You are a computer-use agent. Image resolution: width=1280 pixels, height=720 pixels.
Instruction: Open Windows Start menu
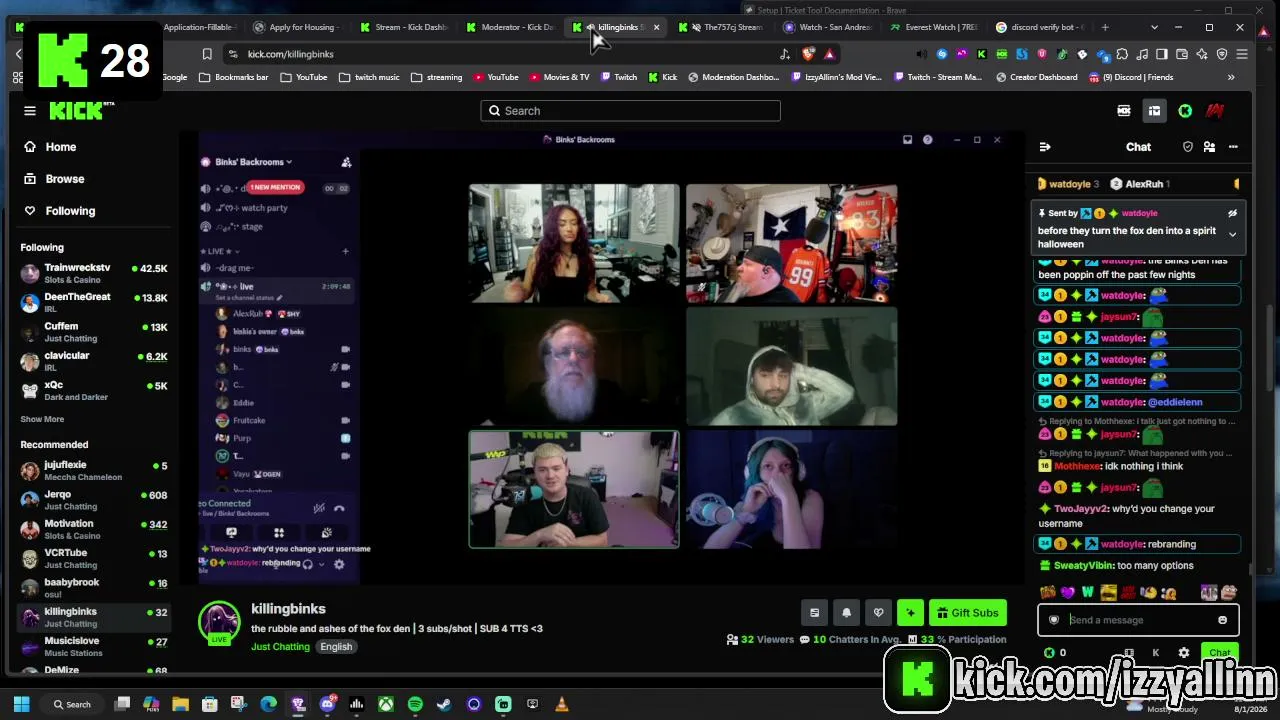[21, 704]
